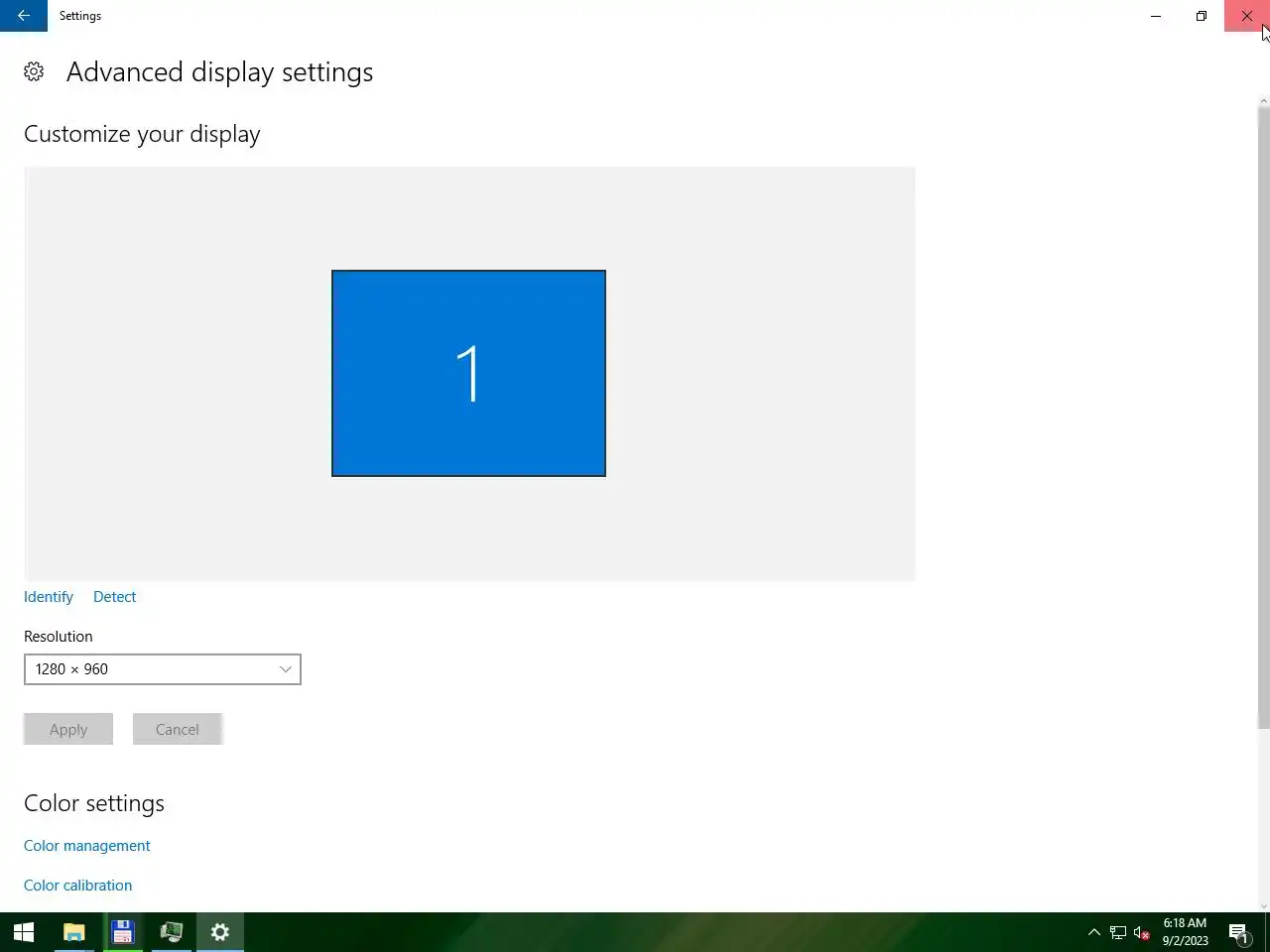
Task: Select display 1 in the monitor preview
Action: pos(468,373)
